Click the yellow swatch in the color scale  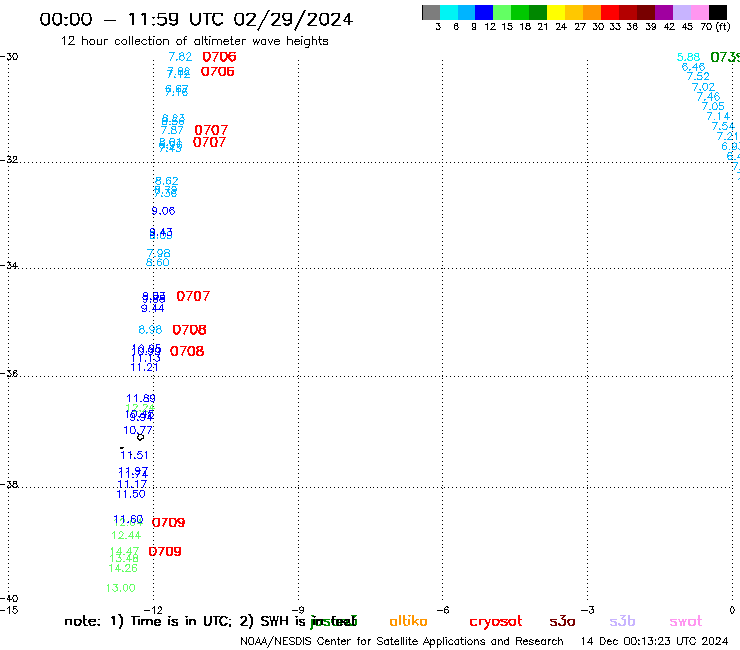(x=556, y=13)
